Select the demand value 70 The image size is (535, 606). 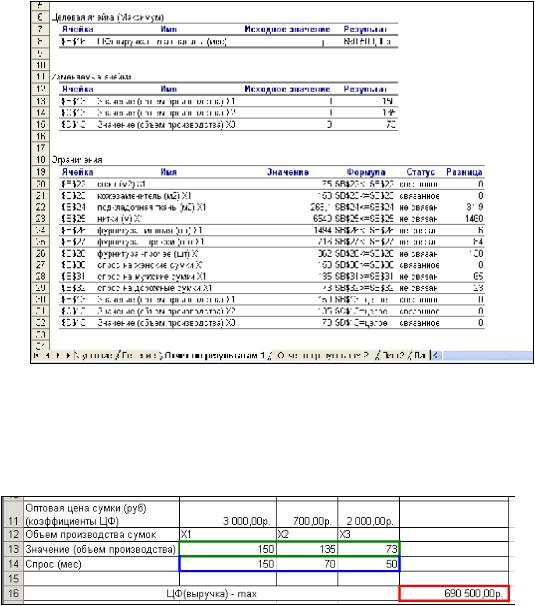pos(307,564)
